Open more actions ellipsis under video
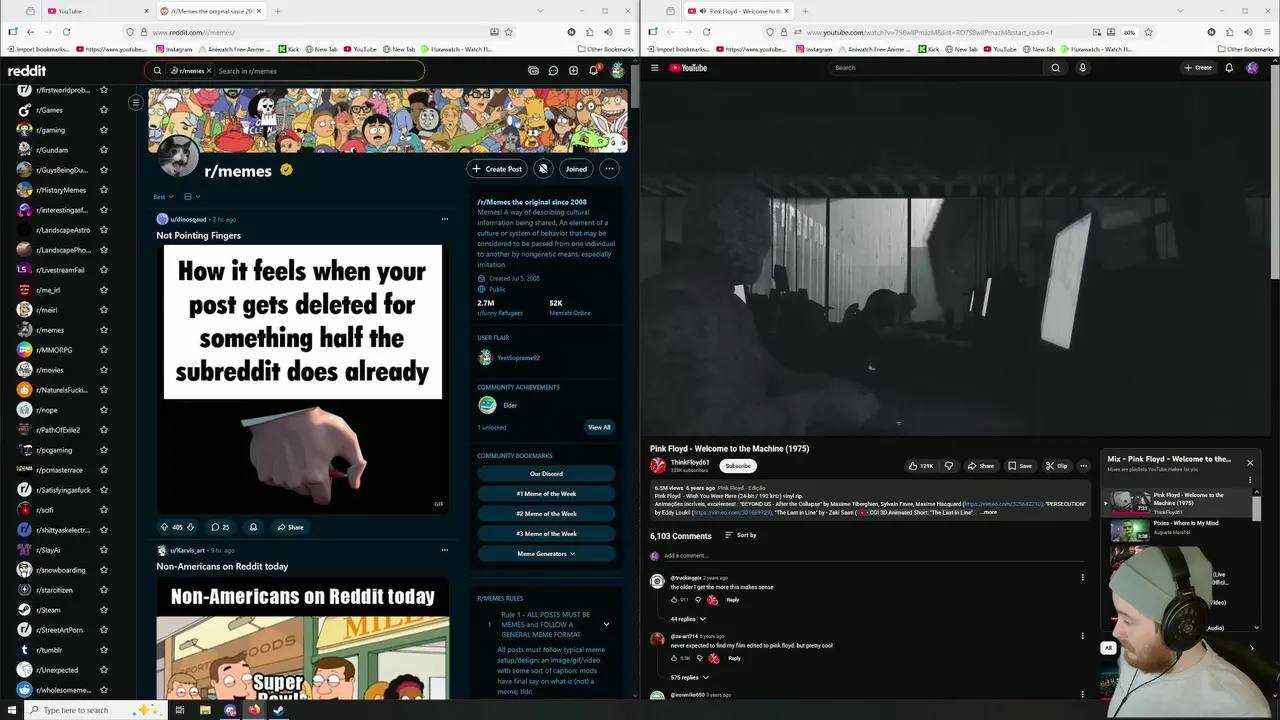 (1083, 466)
